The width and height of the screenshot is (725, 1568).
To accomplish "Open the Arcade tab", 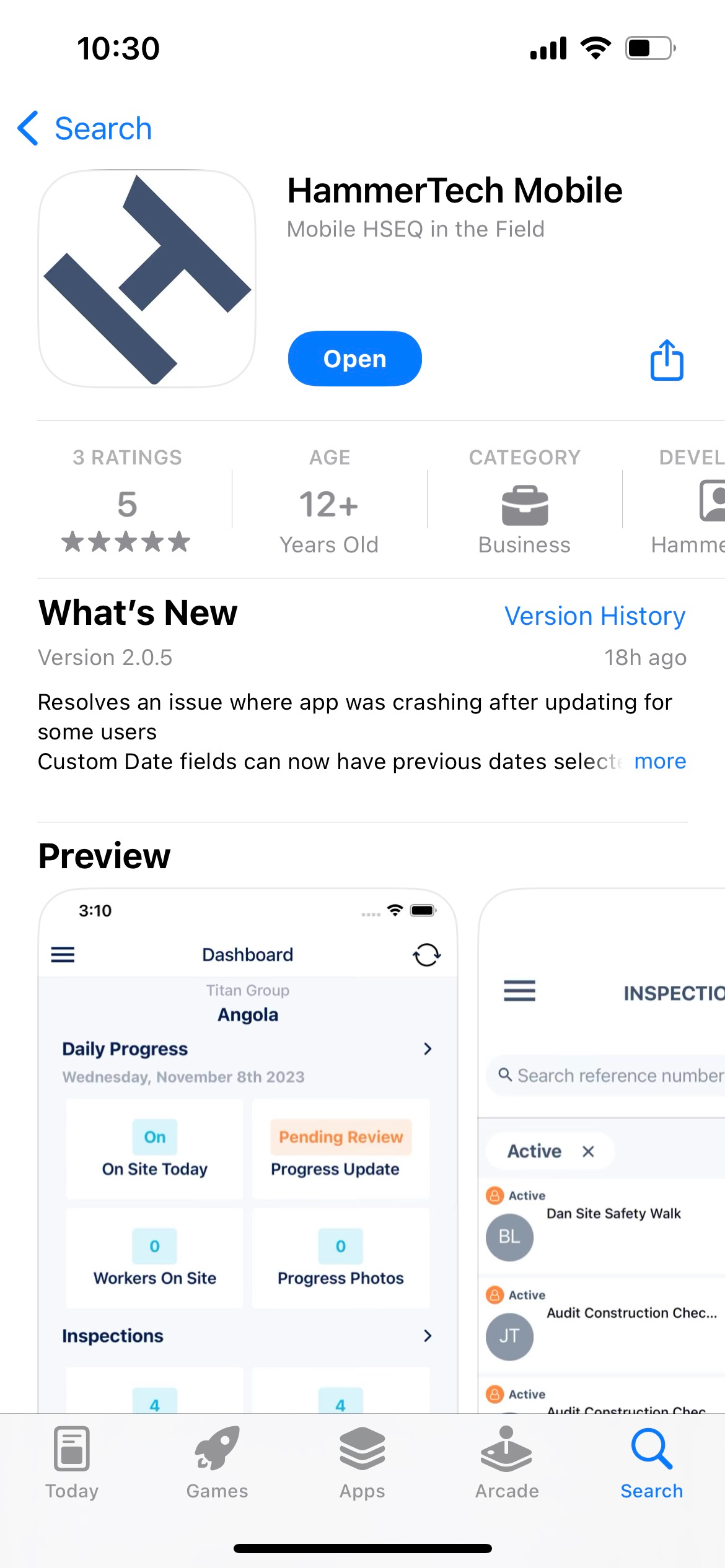I will pos(507,1461).
